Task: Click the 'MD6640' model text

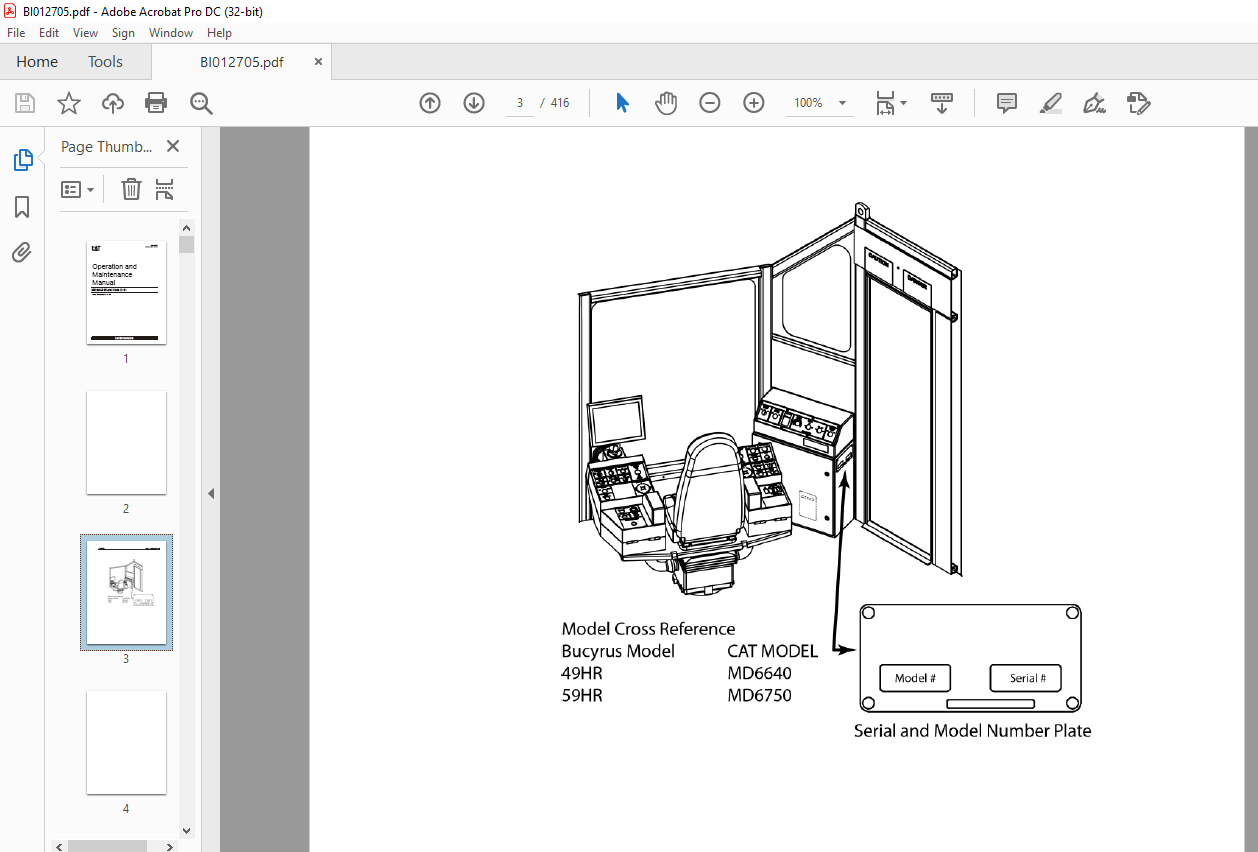Action: (x=759, y=673)
